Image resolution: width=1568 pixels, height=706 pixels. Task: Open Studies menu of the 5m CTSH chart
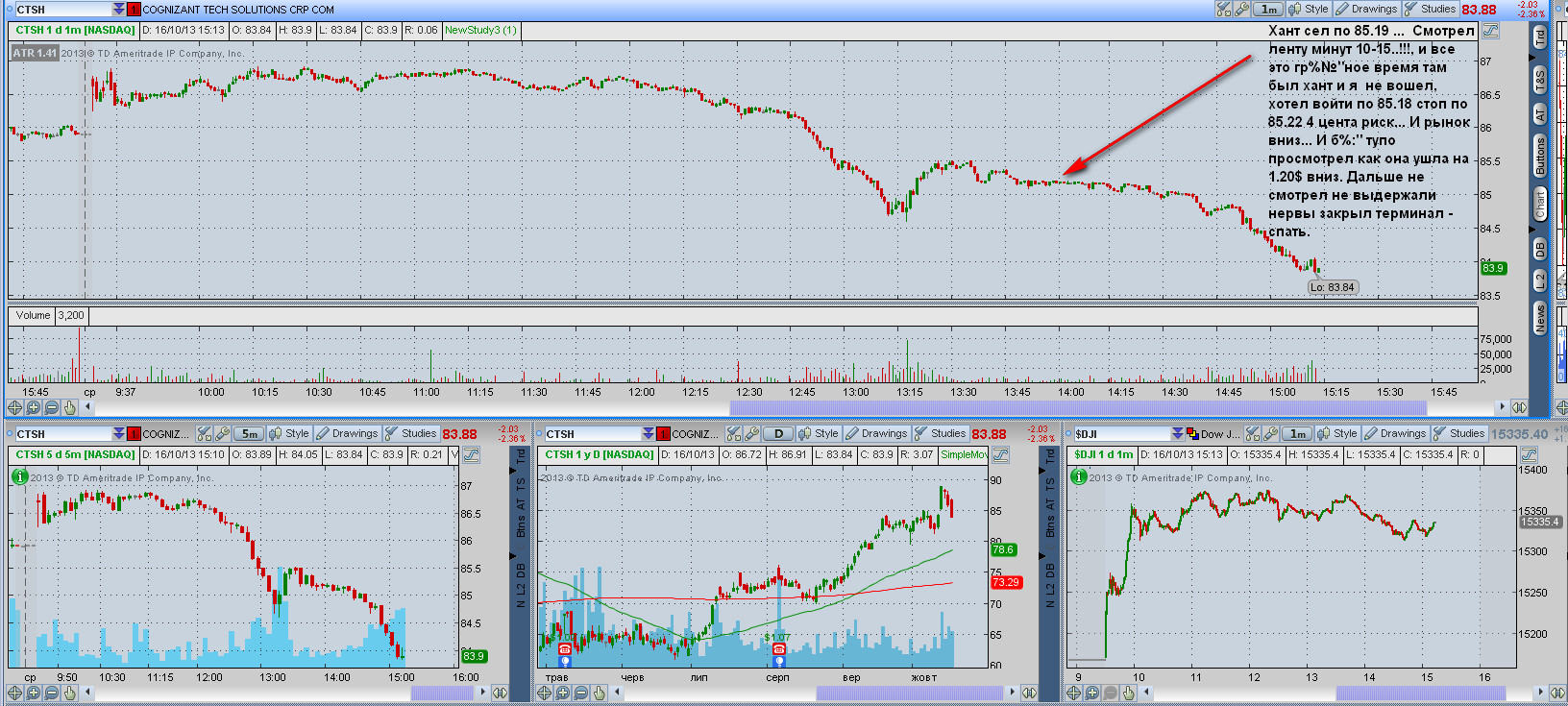tap(410, 434)
